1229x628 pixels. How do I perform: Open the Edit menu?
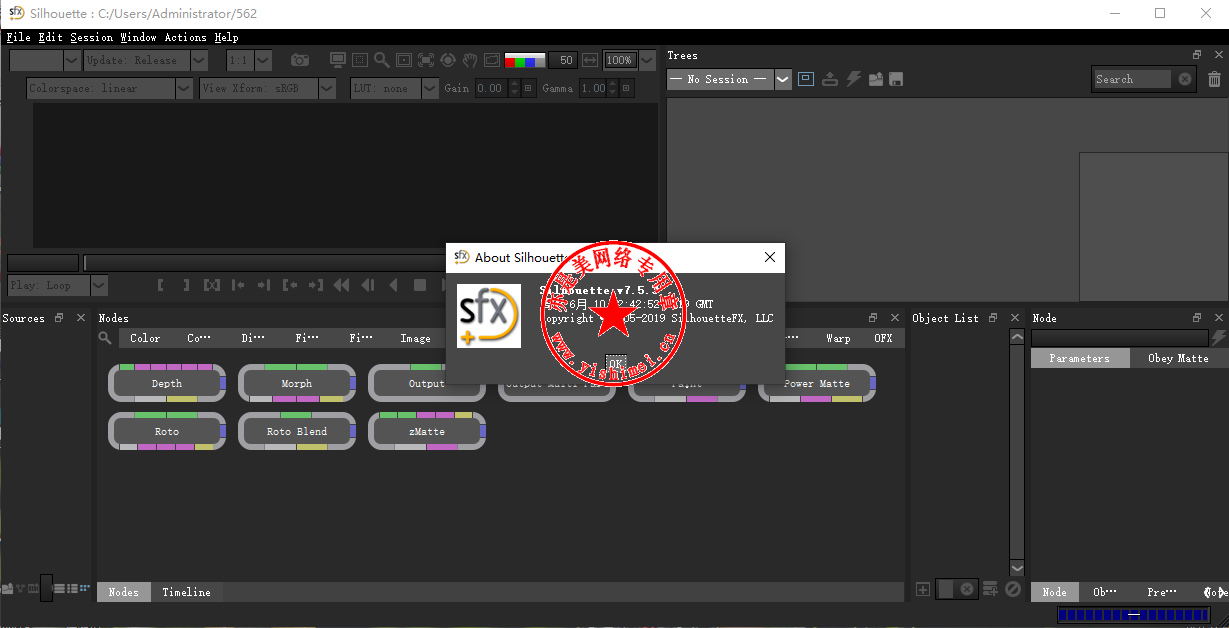point(50,37)
